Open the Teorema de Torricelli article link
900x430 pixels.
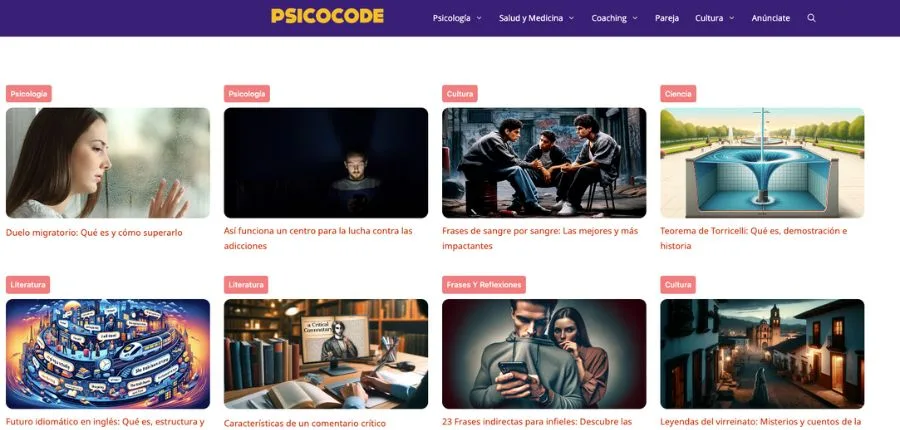[x=754, y=238]
